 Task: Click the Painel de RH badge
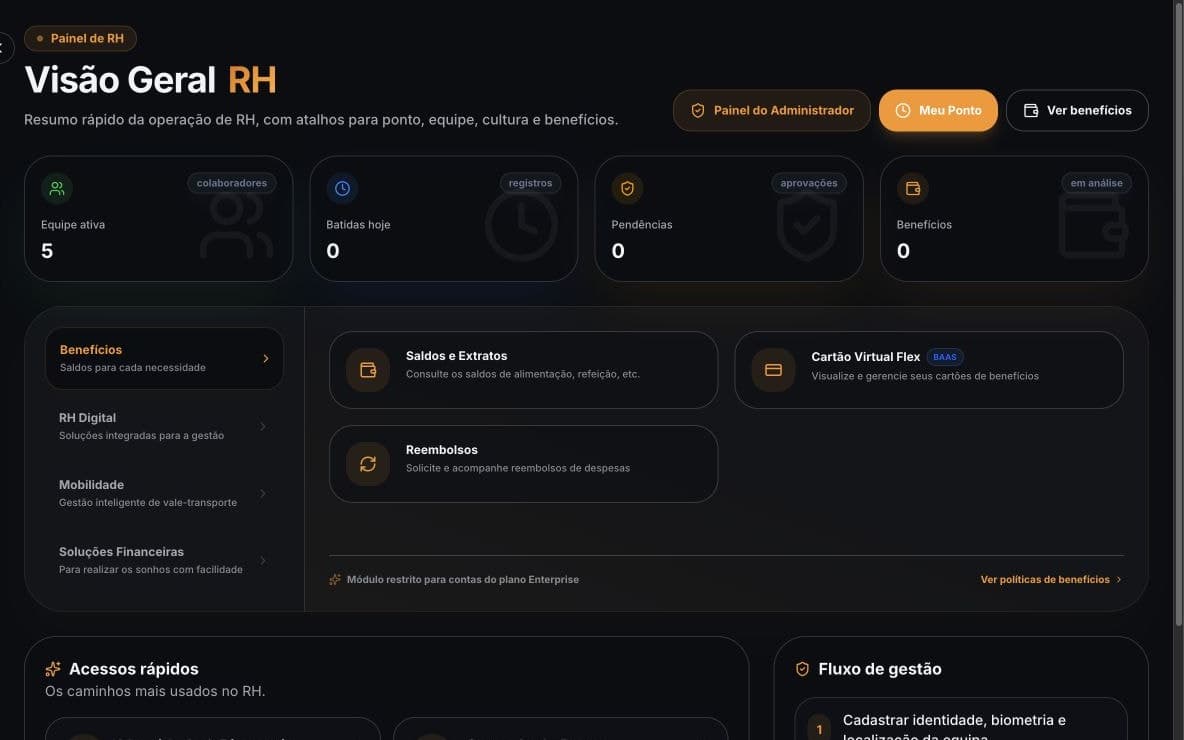click(80, 39)
